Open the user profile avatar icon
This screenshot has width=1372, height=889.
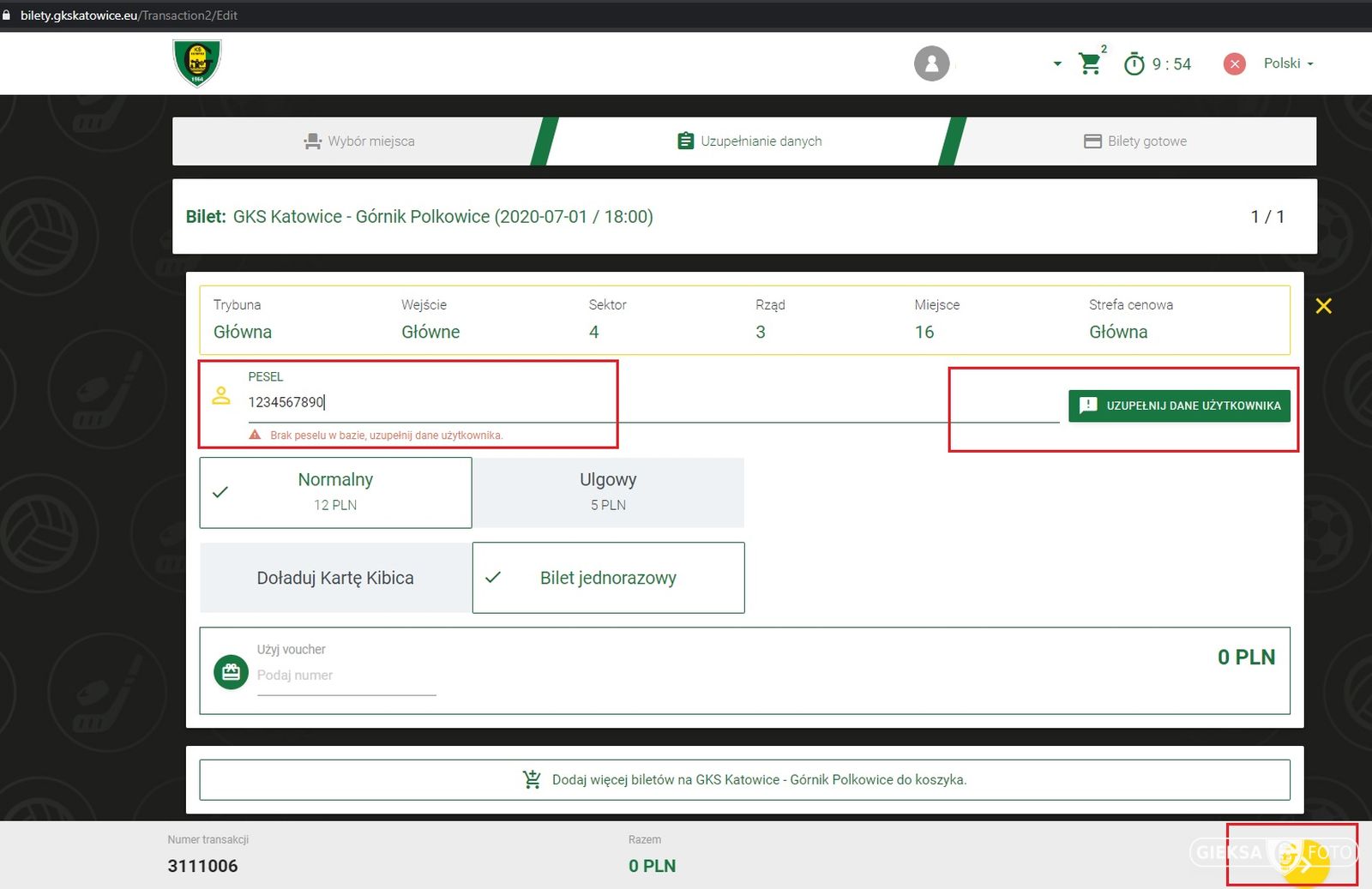tap(931, 63)
